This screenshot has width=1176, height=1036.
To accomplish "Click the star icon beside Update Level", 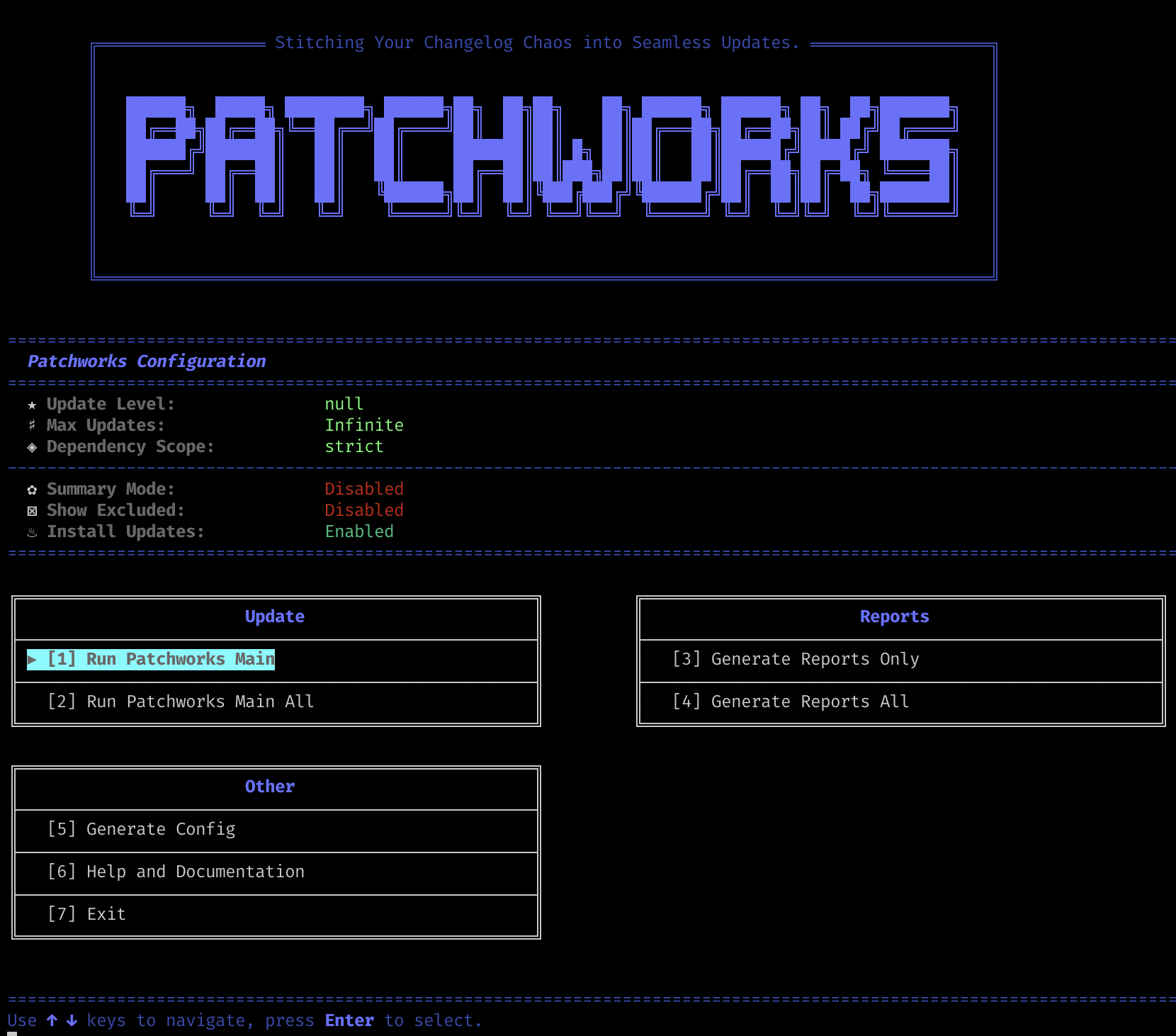I will click(x=32, y=404).
